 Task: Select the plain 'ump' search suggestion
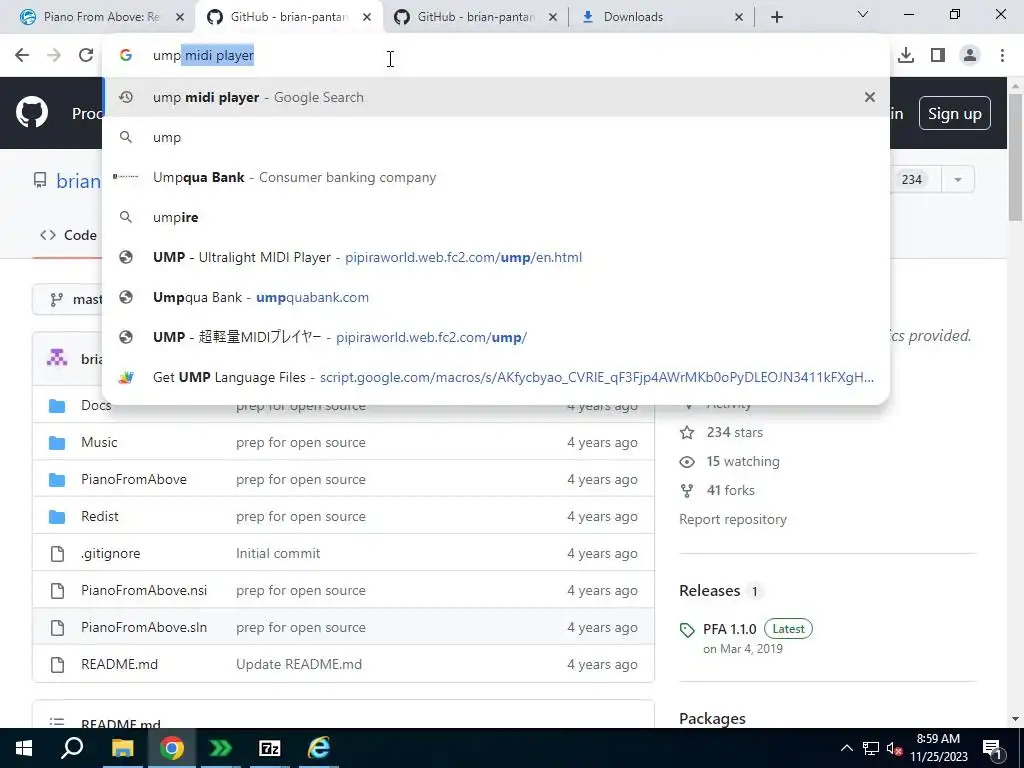click(496, 137)
